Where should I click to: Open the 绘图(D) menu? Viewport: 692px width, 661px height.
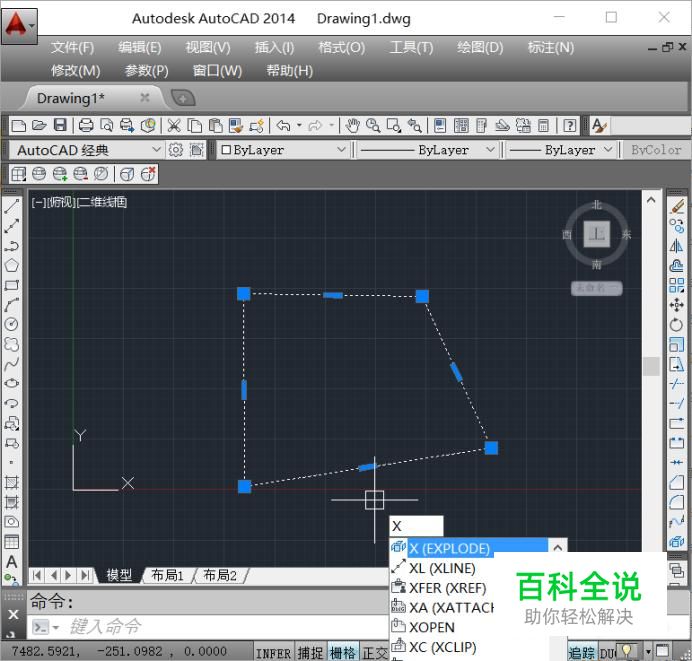pos(480,47)
